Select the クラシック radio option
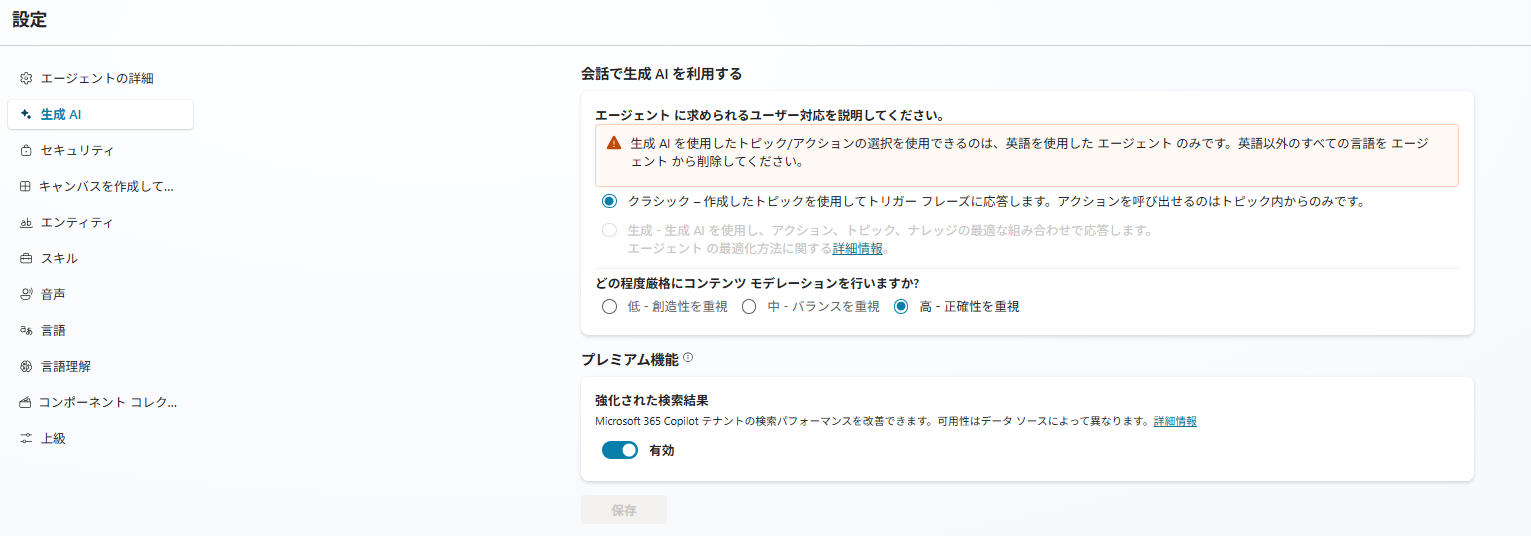This screenshot has width=1531, height=536. (610, 201)
